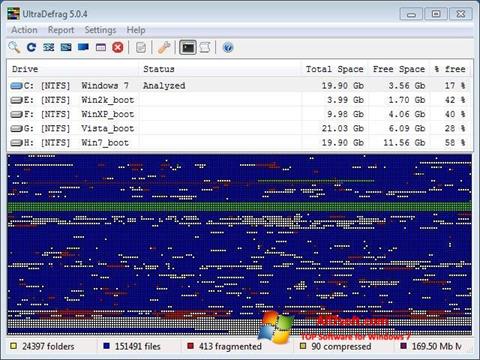Open the boot time script icon
This screenshot has height=360, width=480.
coord(205,47)
